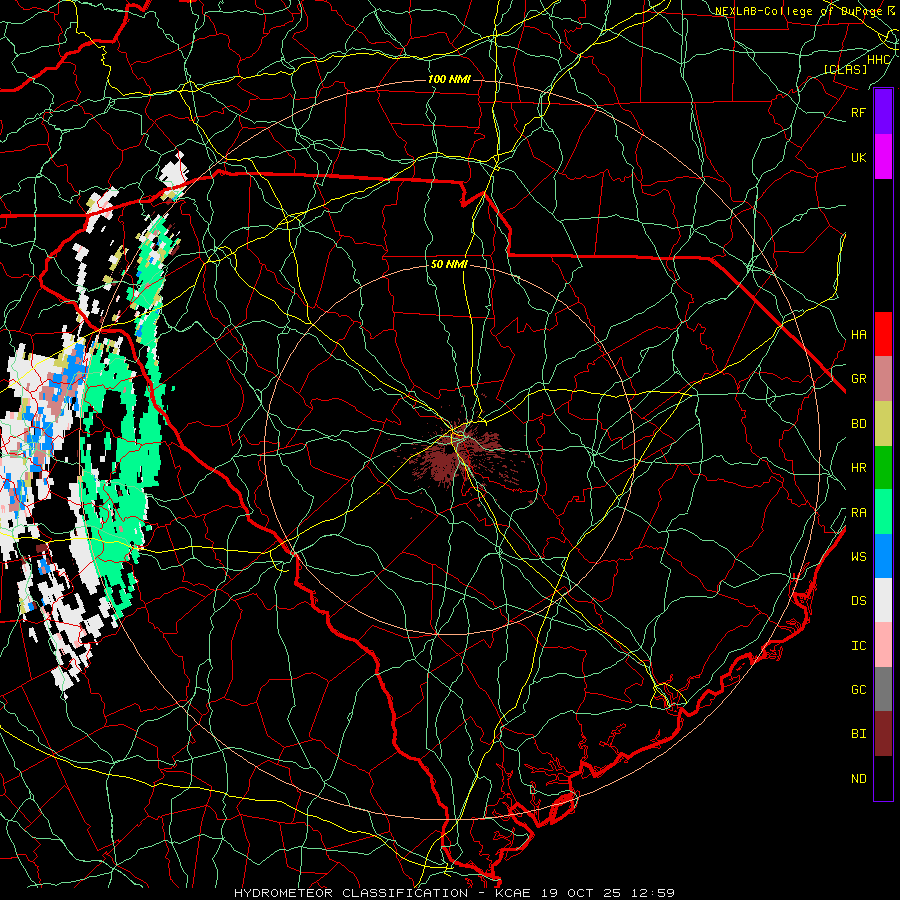Click the BD legend label
Screen dimensions: 900x900
pyautogui.click(x=858, y=424)
